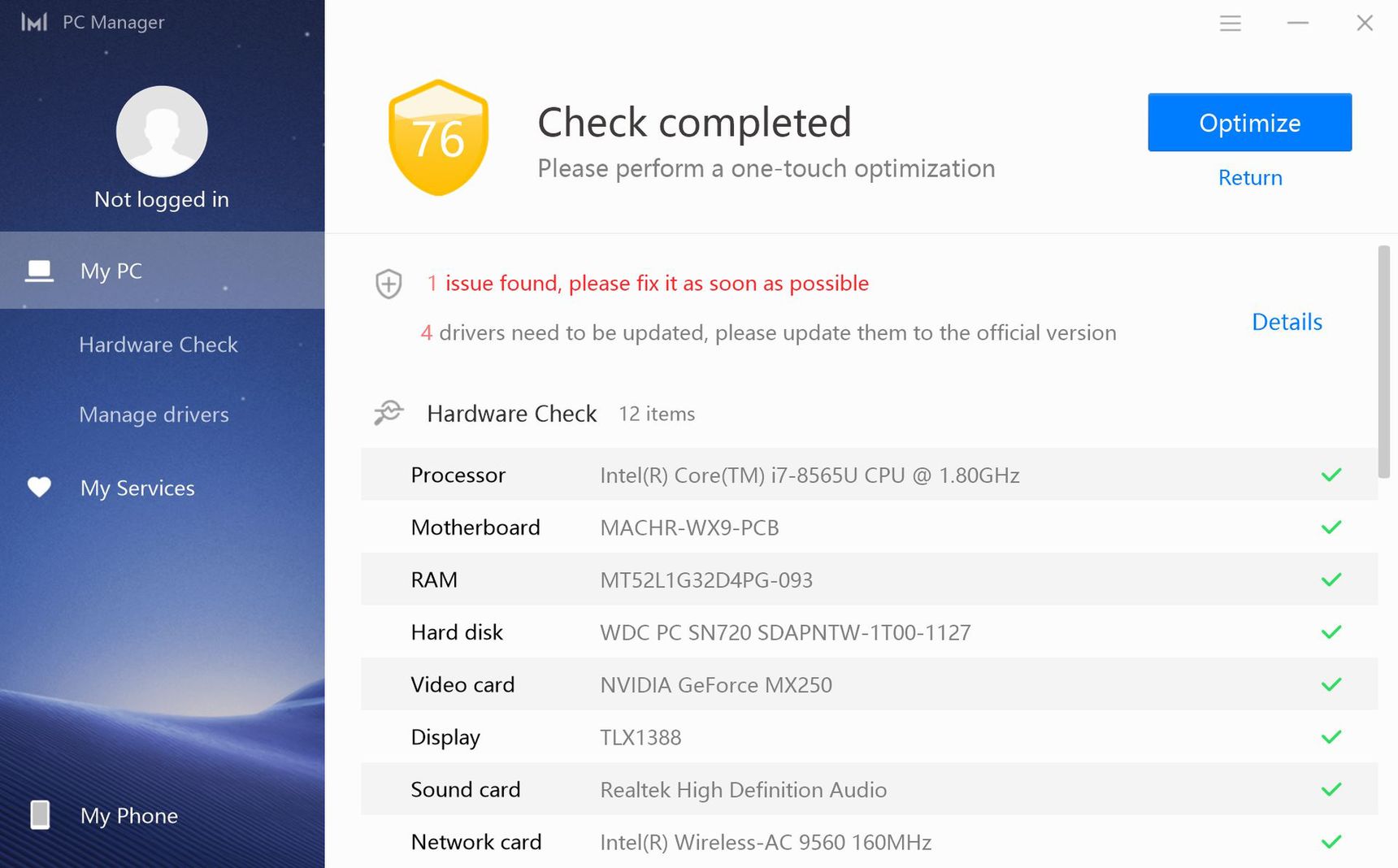The height and width of the screenshot is (868, 1398).
Task: Click the one-touch optimization subtitle
Action: [766, 168]
